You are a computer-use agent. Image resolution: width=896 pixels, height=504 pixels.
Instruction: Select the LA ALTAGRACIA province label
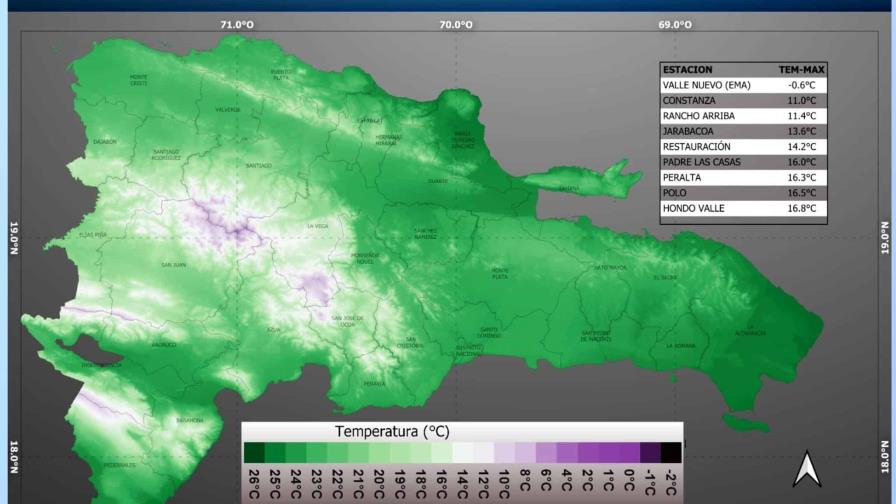coord(750,330)
